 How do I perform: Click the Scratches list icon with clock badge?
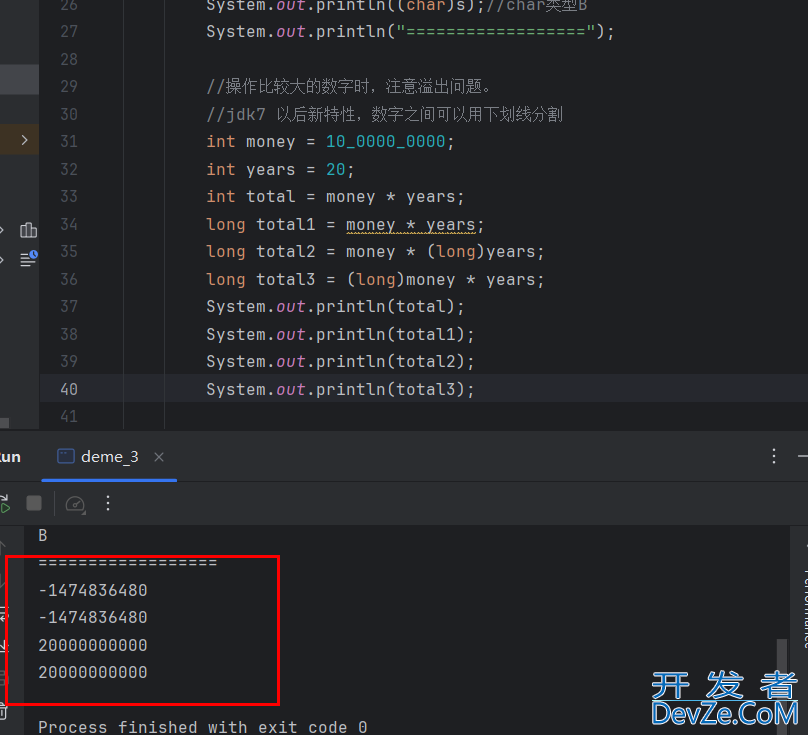tap(28, 259)
